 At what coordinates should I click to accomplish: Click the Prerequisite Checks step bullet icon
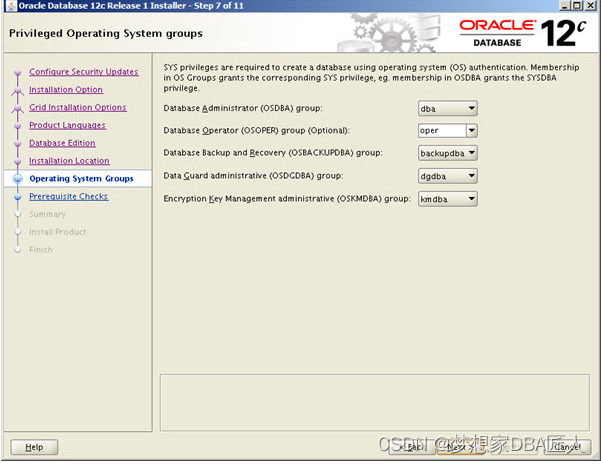[18, 197]
